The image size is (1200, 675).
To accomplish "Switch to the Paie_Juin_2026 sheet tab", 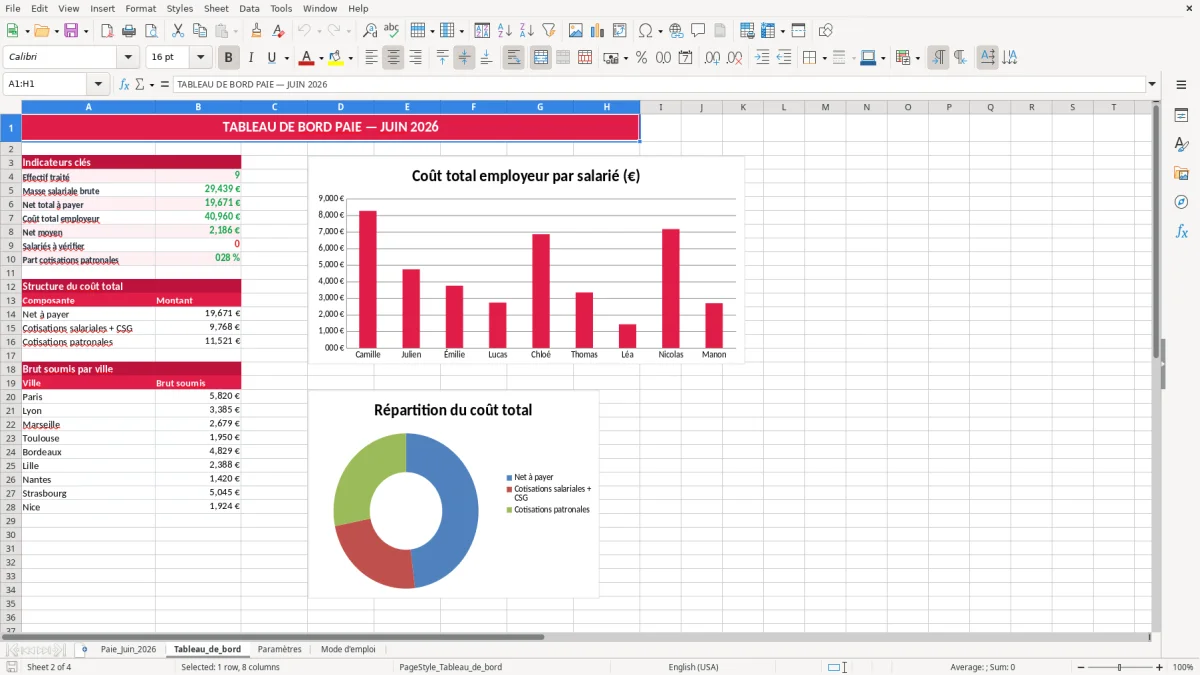I will click(128, 649).
